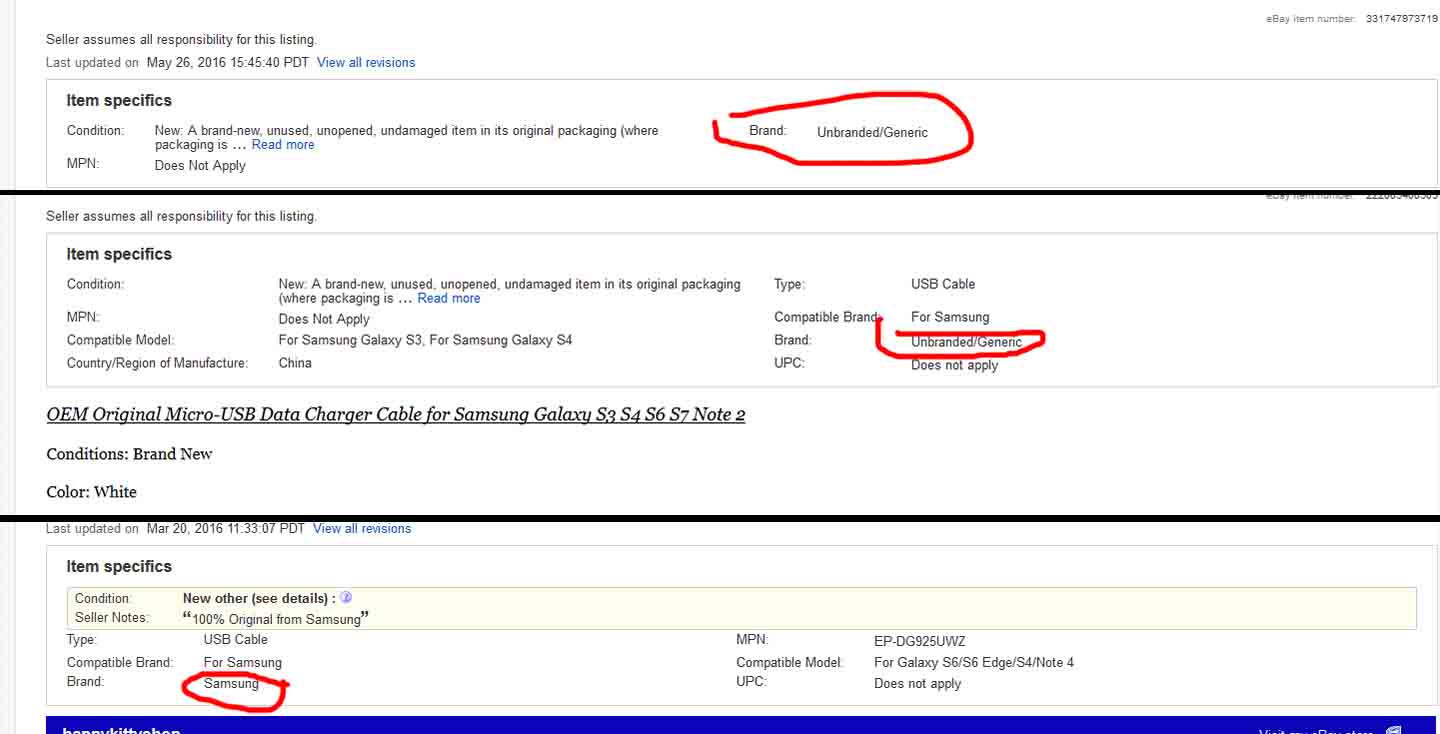Click the UPC "Does not apply" beside China row
Viewport: 1440px width, 734px height.
tap(955, 365)
